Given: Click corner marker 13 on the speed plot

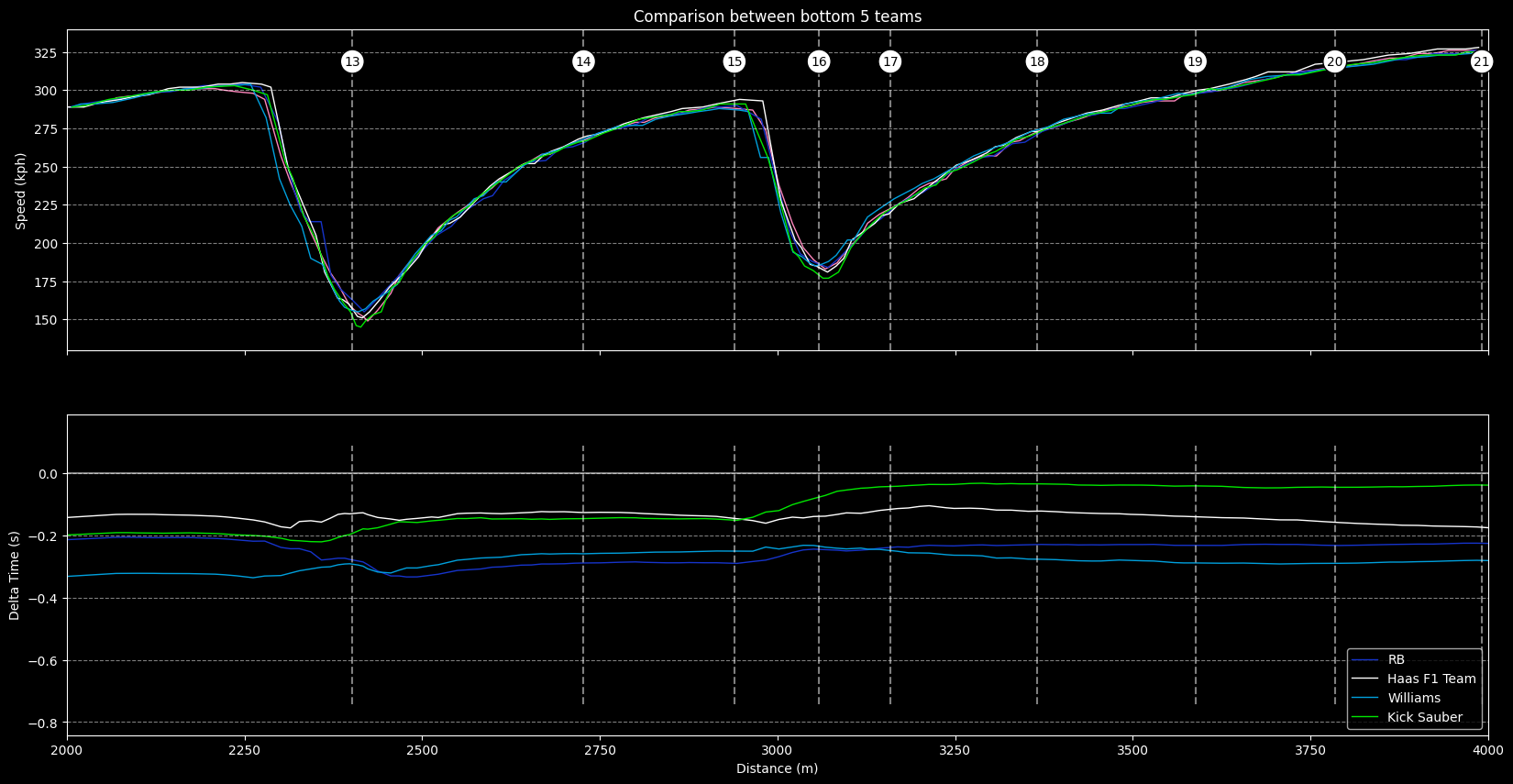Looking at the screenshot, I should click(352, 61).
